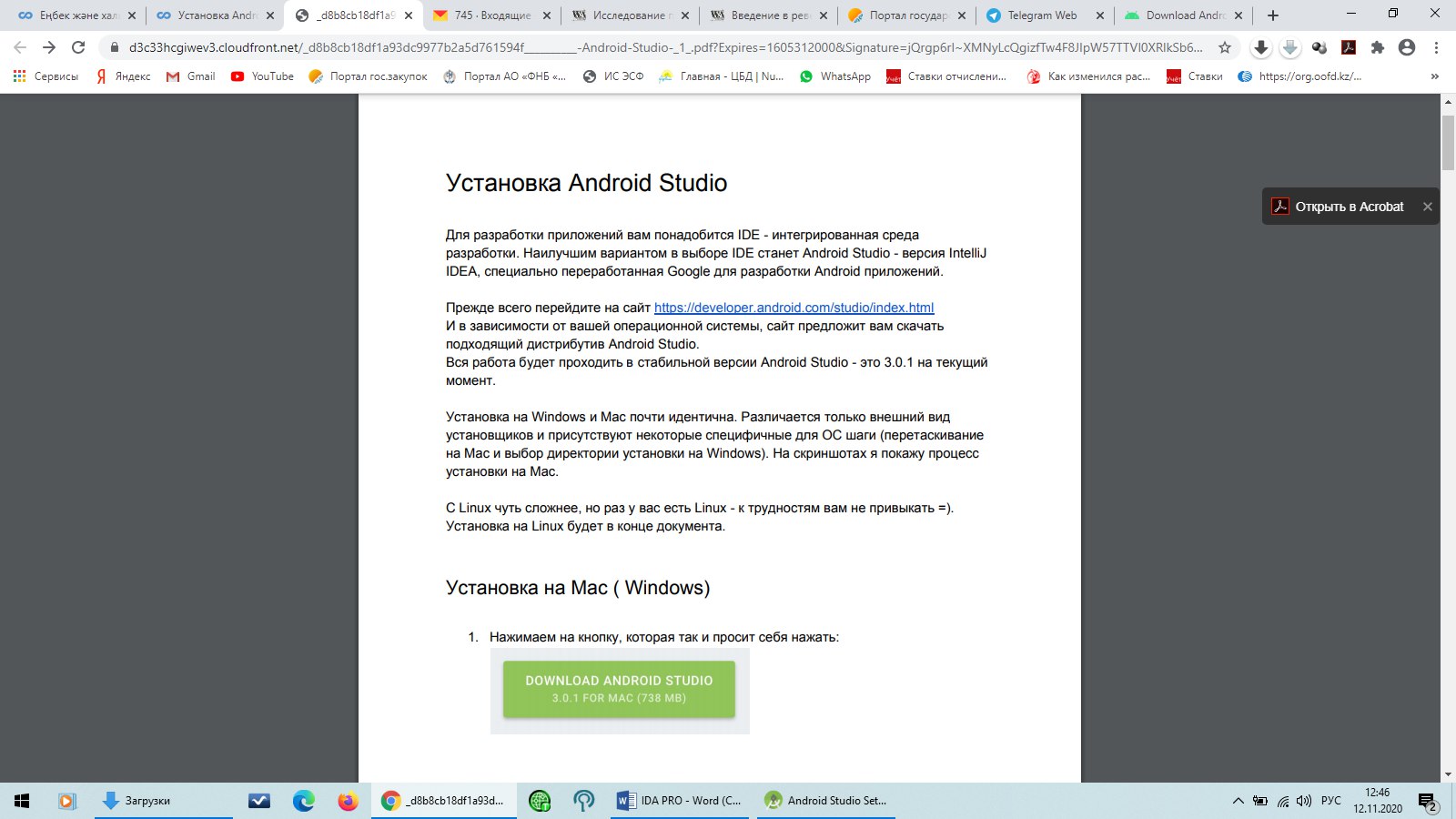Open the Apps (Сервисы) bookmark
This screenshot has height=819, width=1456.
click(x=45, y=76)
